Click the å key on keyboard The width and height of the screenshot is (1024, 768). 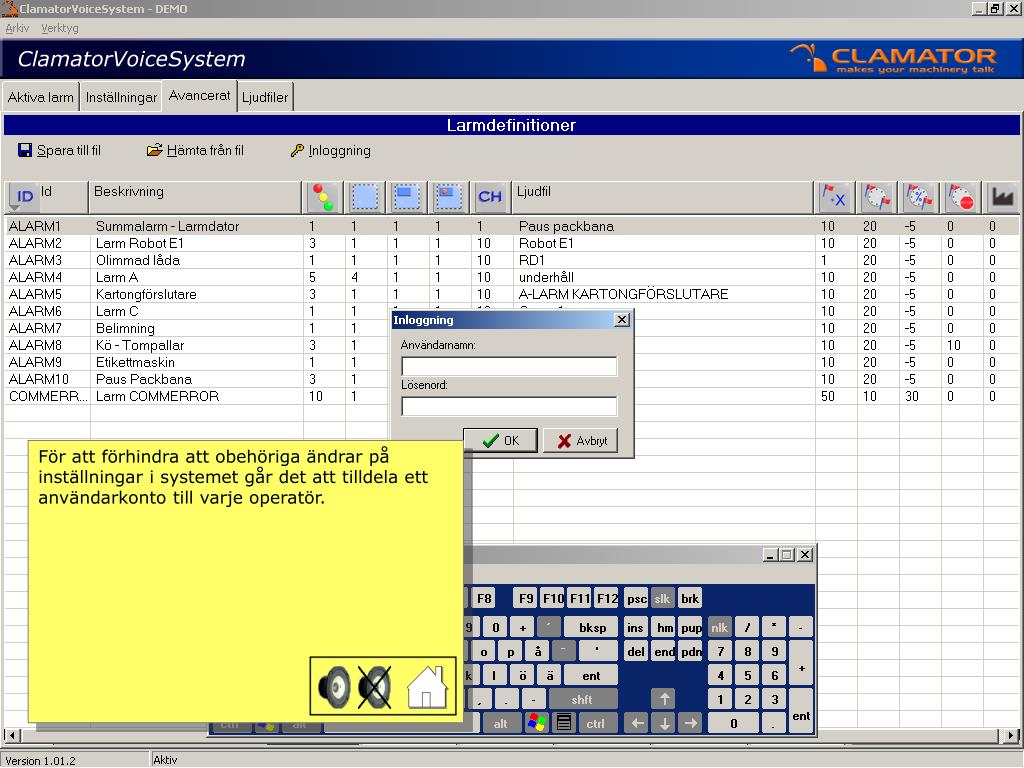(537, 651)
